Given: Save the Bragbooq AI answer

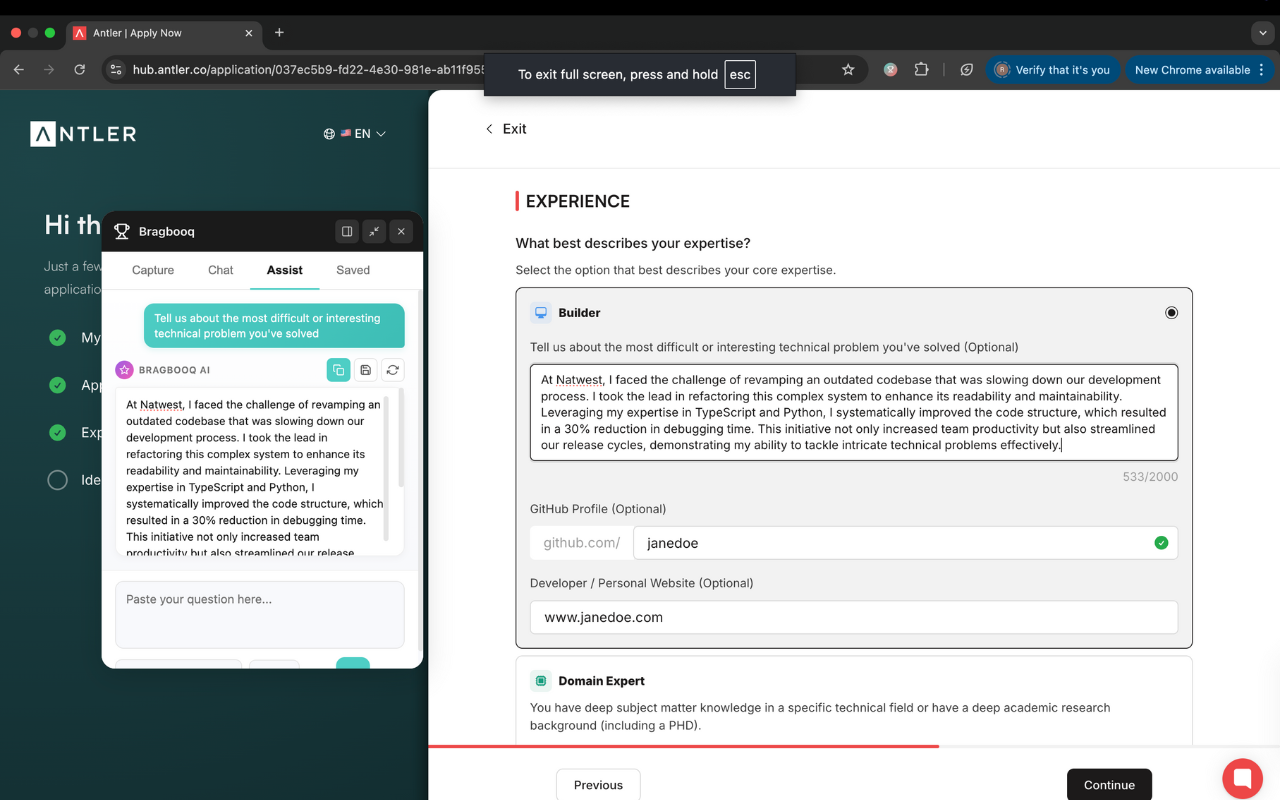Looking at the screenshot, I should tap(366, 370).
